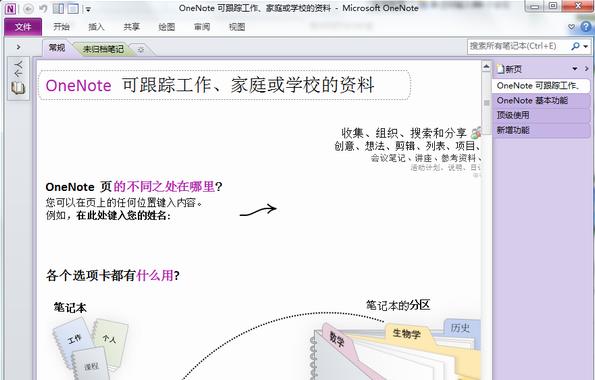The width and height of the screenshot is (595, 380).
Task: Click the vertical scrollbar up arrow
Action: point(486,67)
